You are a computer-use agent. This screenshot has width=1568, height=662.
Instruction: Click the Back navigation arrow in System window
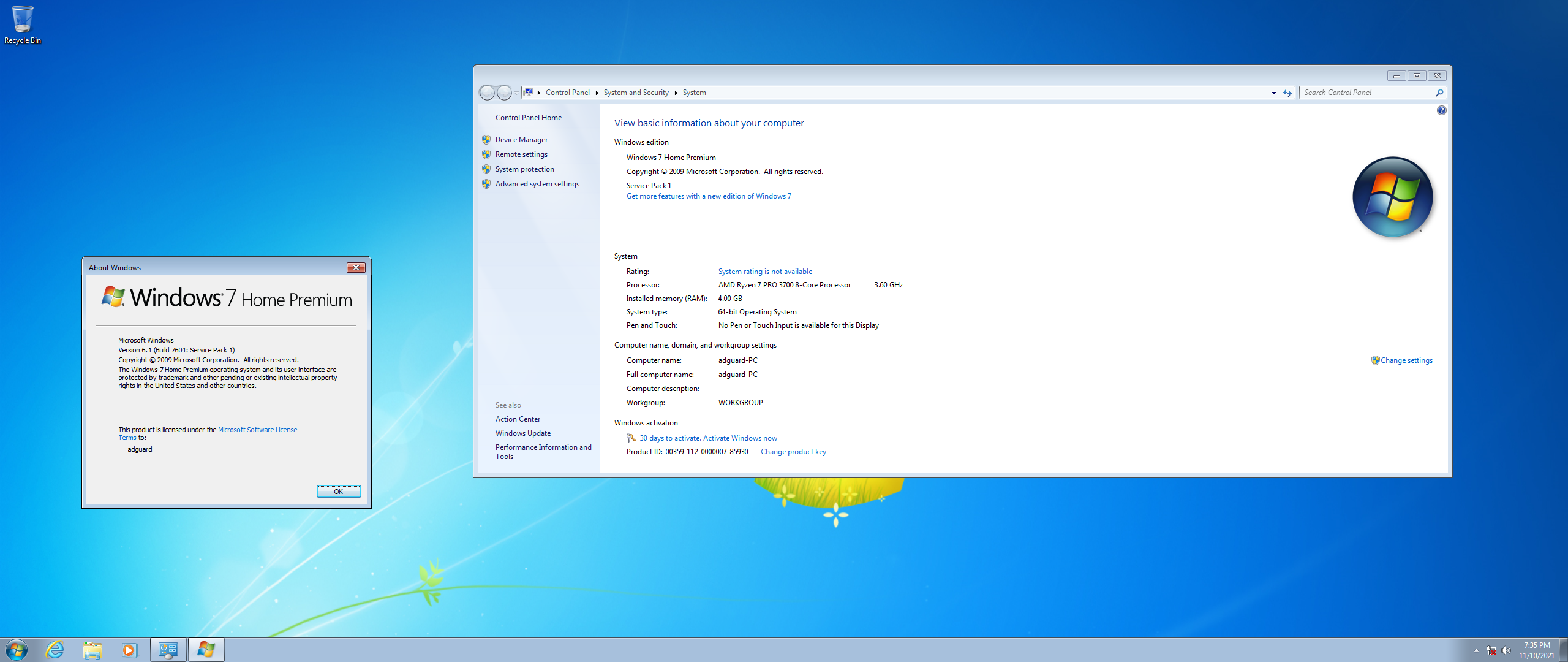point(487,93)
